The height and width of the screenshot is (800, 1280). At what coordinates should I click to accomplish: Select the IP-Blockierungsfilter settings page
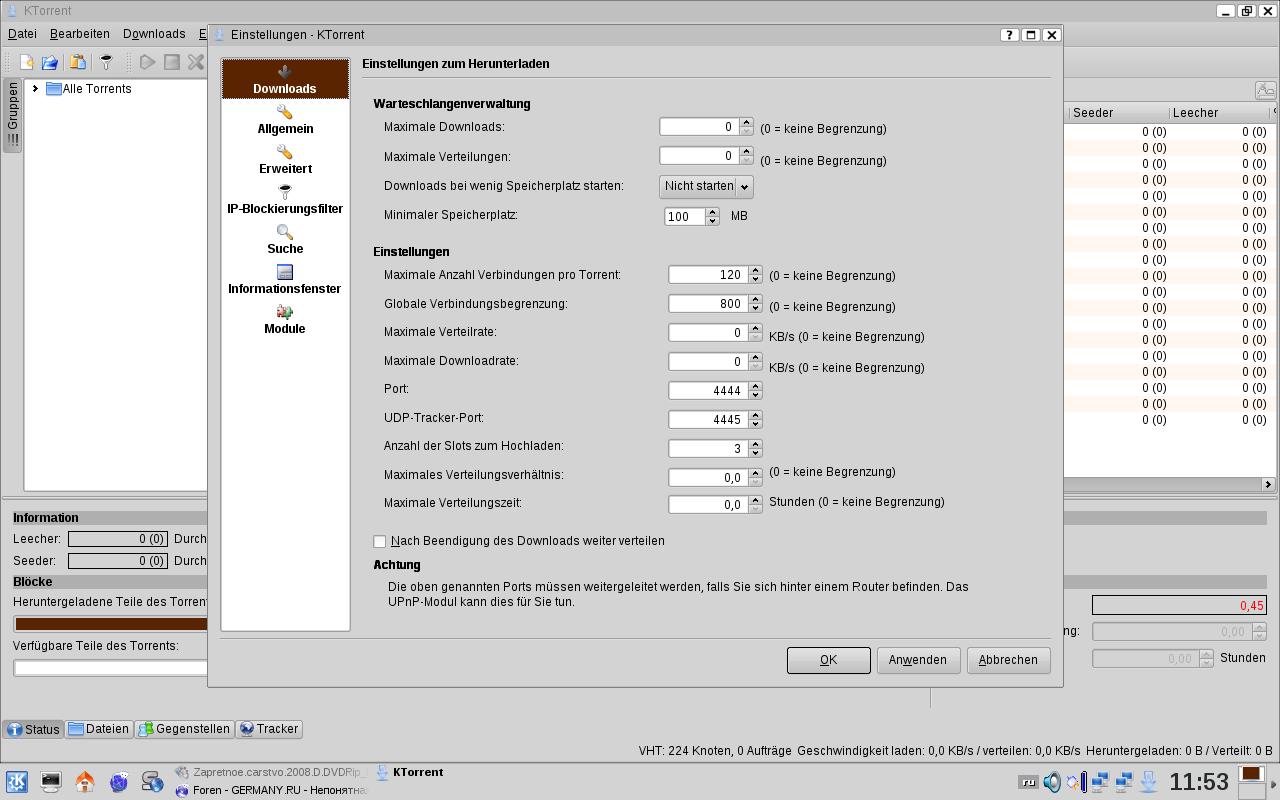coord(285,200)
